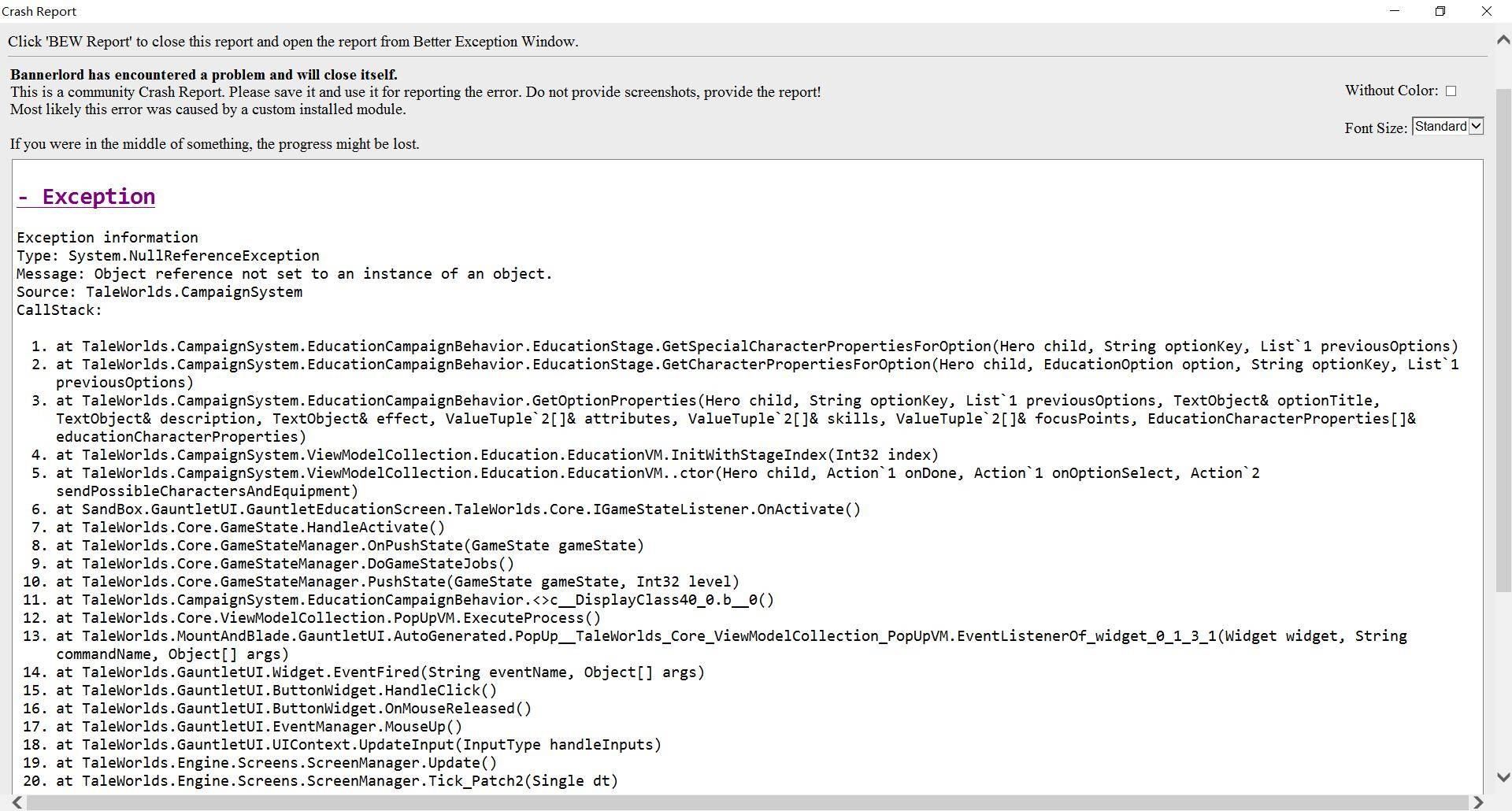Click call stack line 8 OnPushState
This screenshot has width=1512, height=811.
click(350, 546)
